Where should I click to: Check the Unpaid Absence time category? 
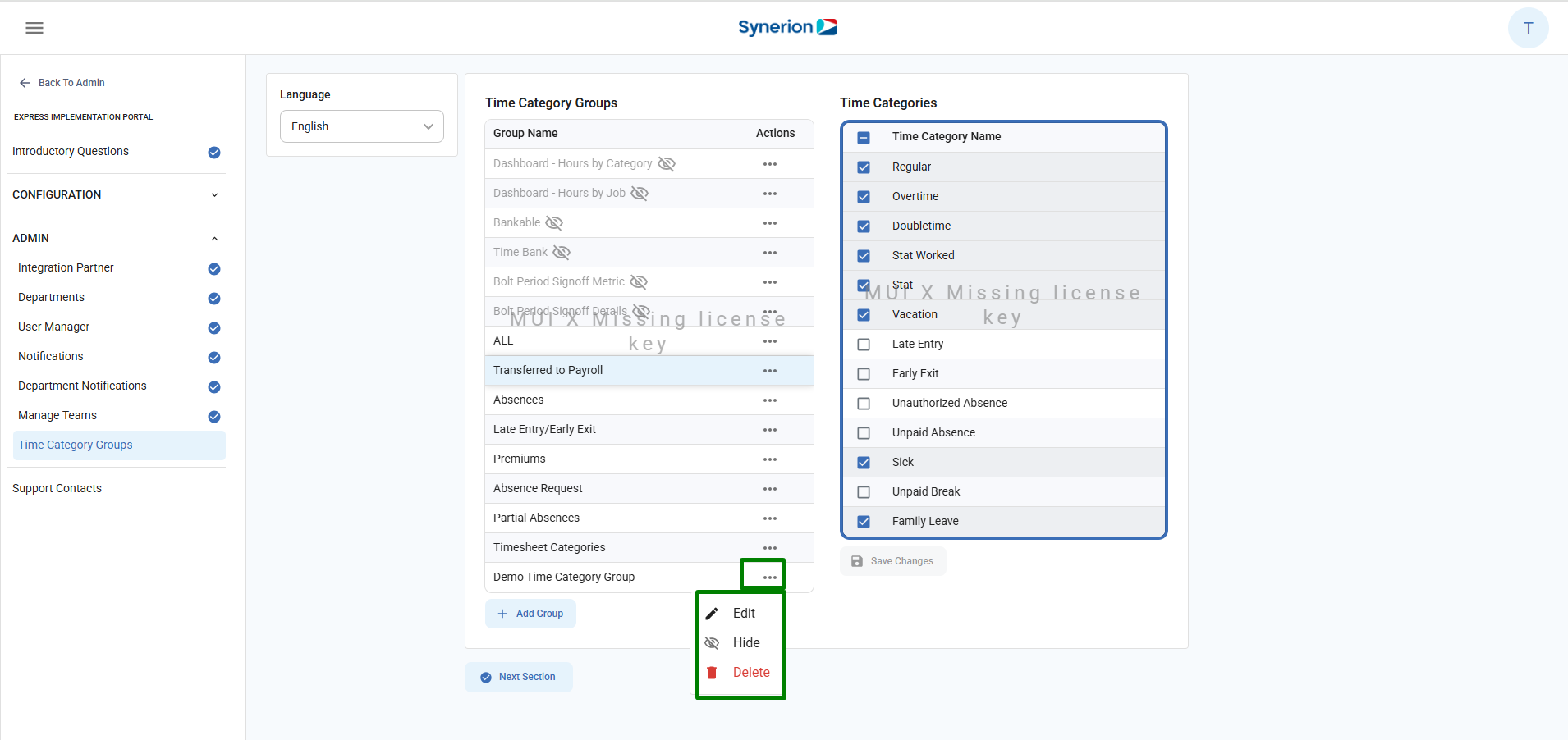tap(864, 433)
